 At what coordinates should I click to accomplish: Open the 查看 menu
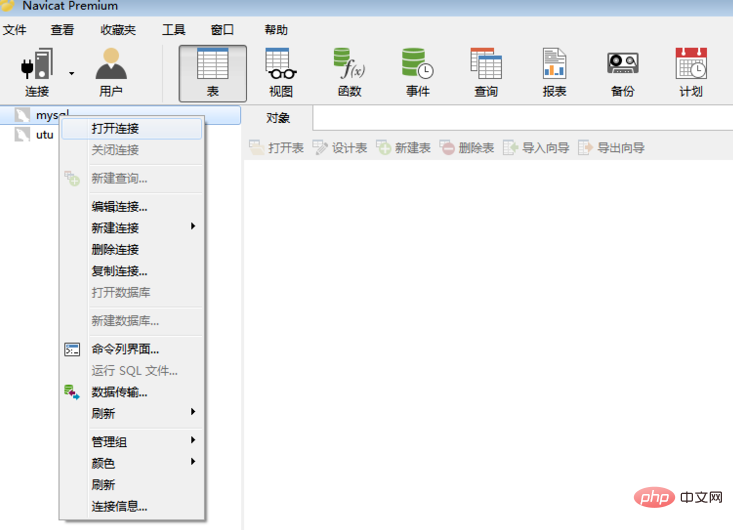62,30
